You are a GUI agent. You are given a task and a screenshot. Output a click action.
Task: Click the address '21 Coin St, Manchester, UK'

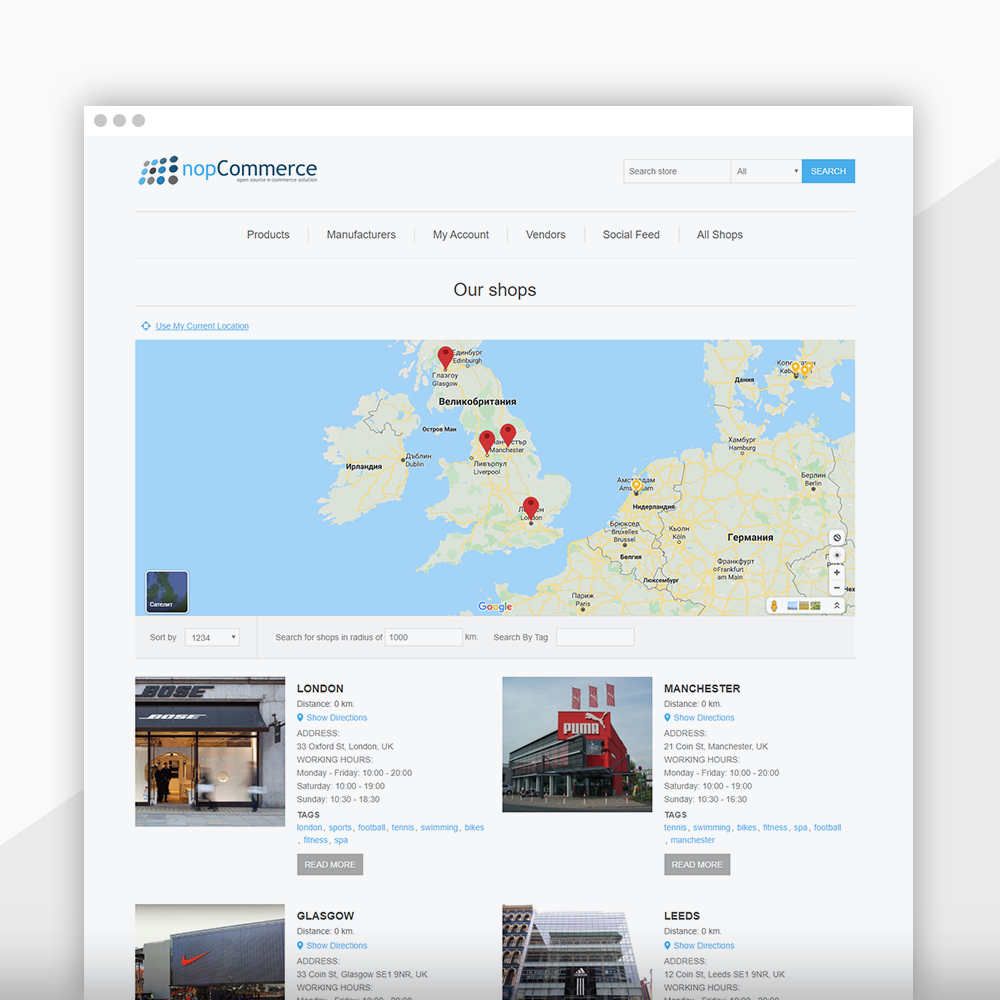tap(716, 746)
